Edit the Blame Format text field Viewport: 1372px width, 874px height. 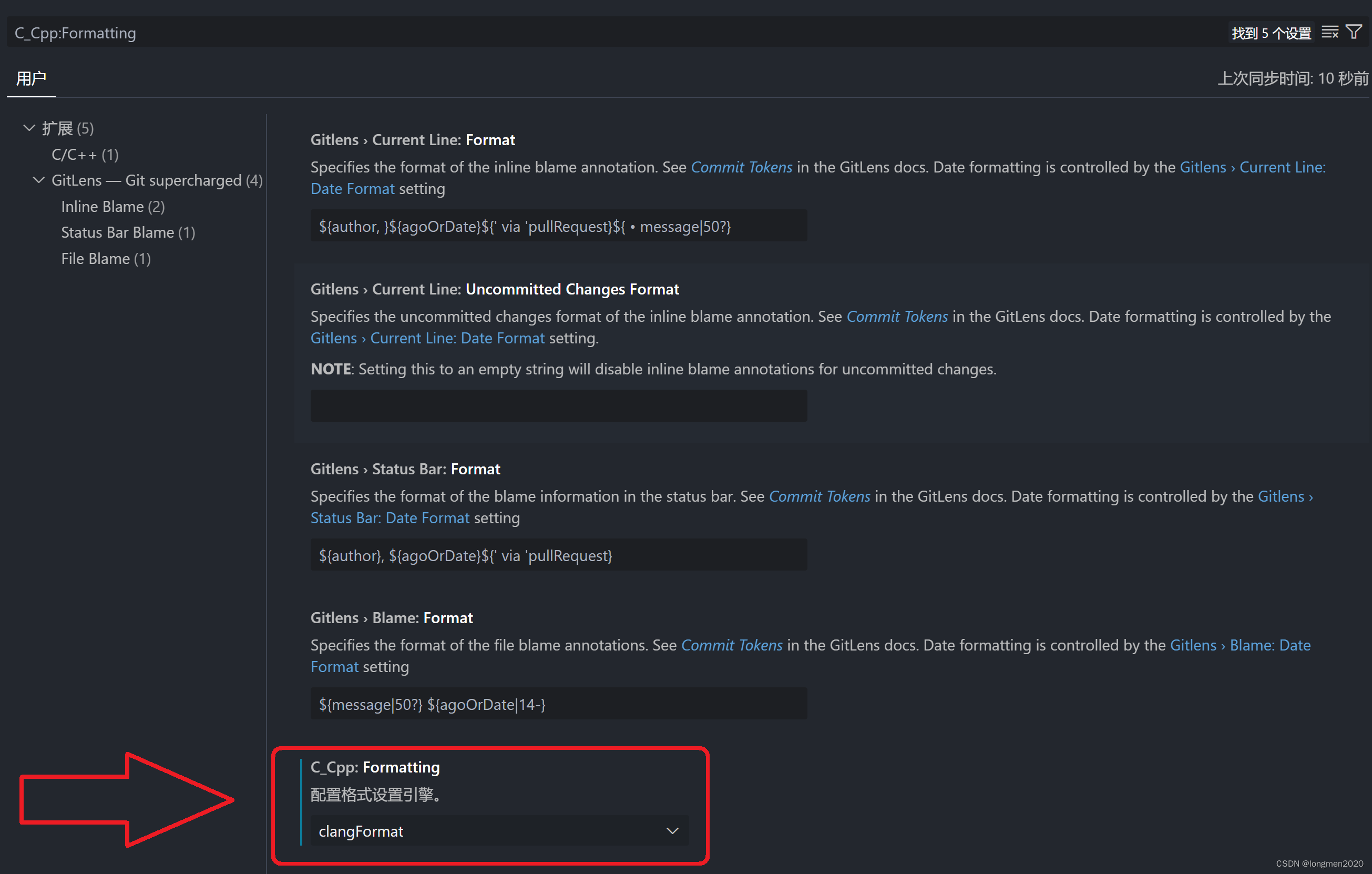click(x=558, y=704)
